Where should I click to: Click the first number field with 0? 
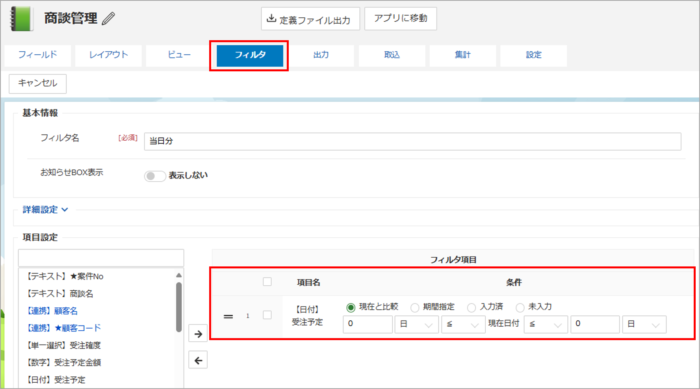tap(368, 324)
